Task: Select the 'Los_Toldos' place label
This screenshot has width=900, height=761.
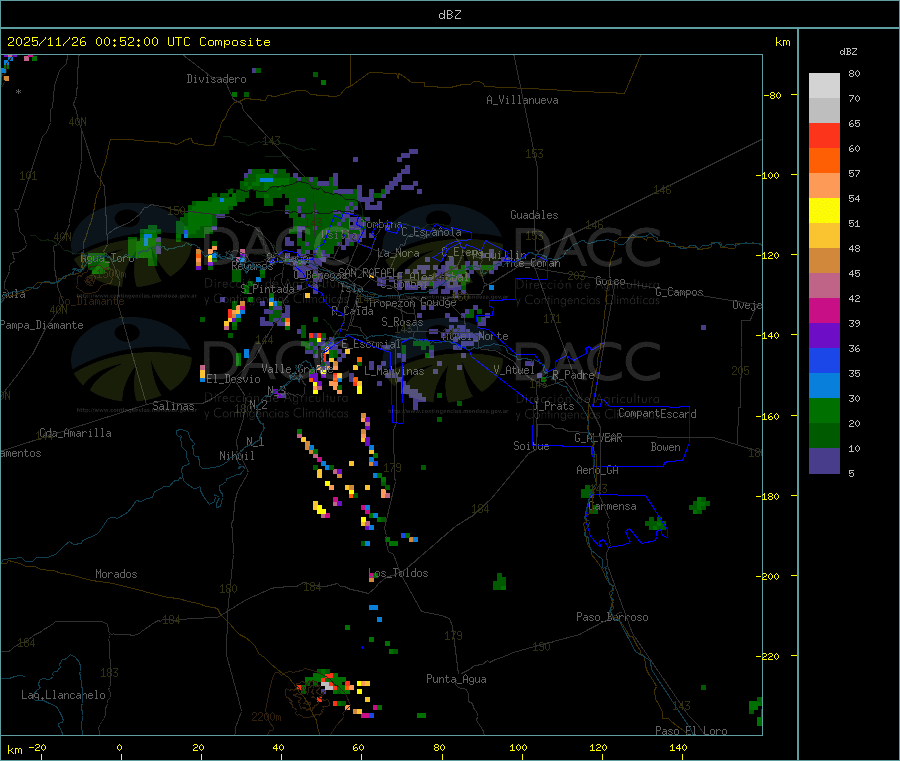Action: click(398, 573)
